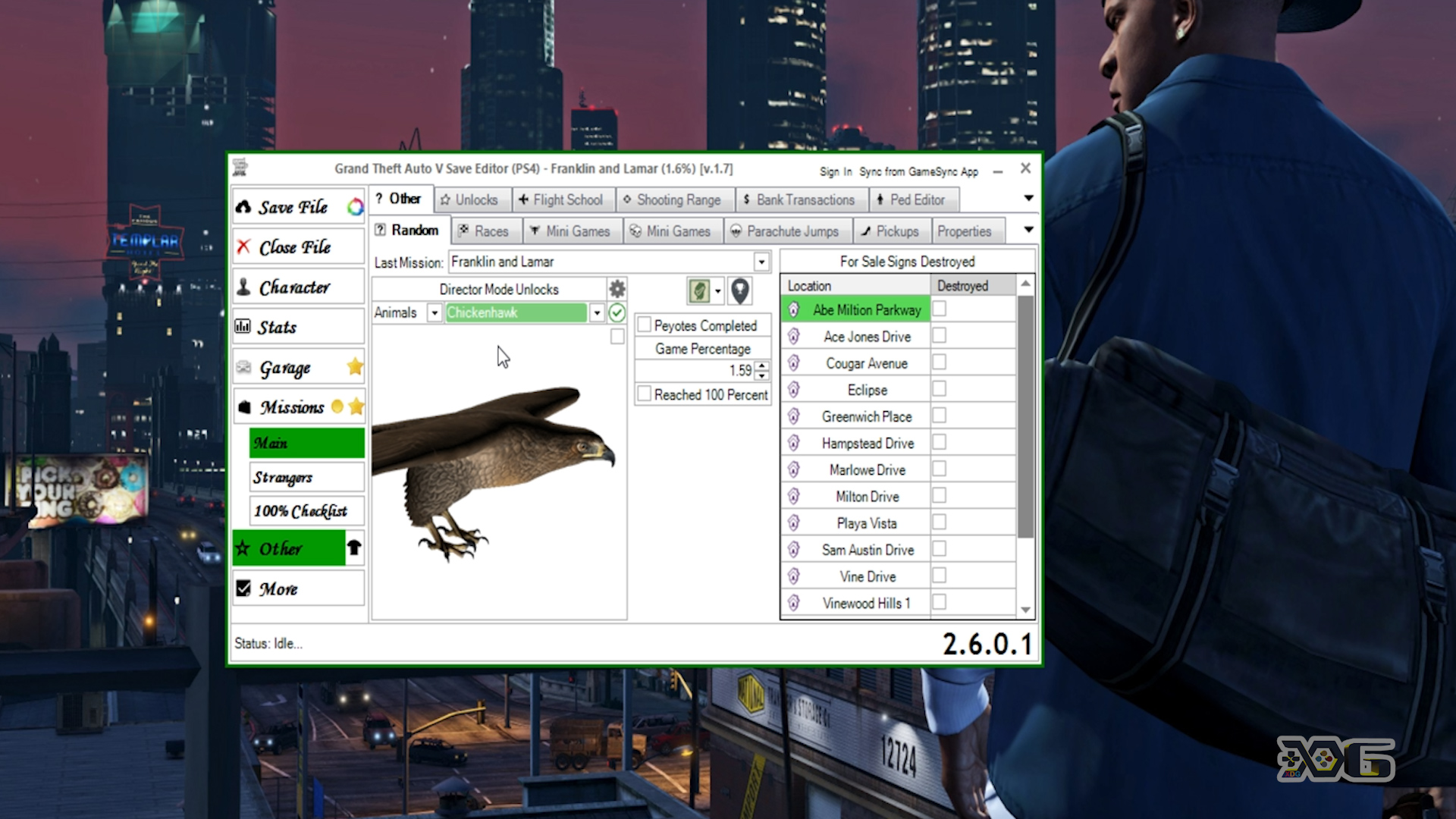
Task: Open the Chickenhawk animal dropdown
Action: [x=597, y=313]
